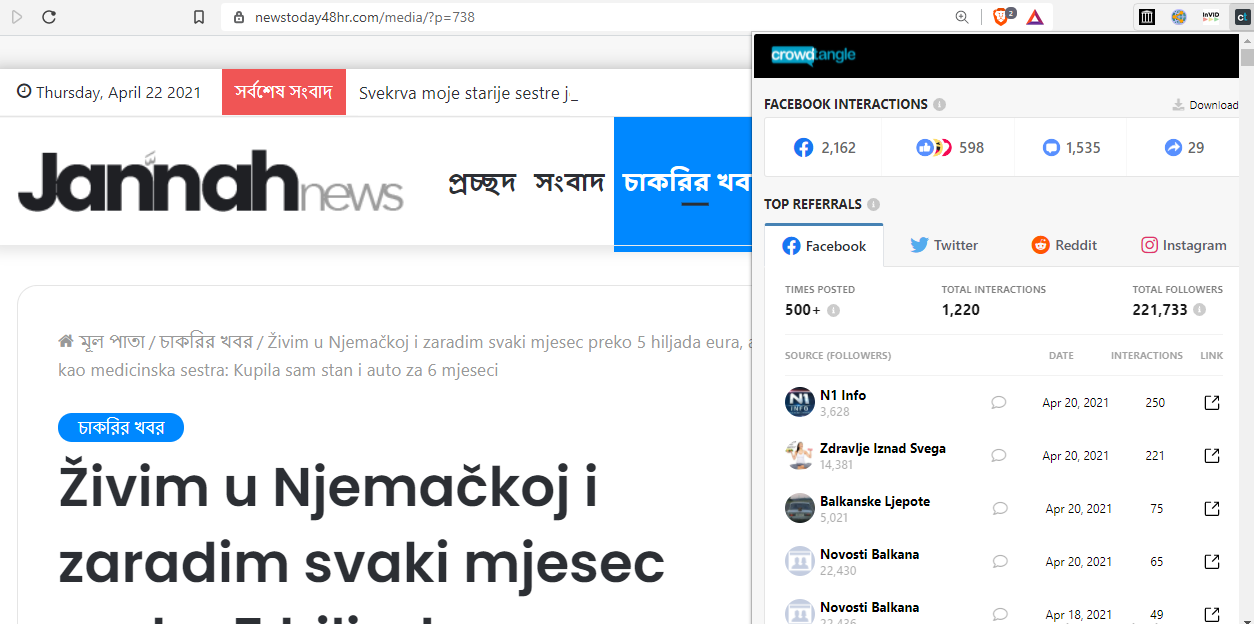Viewport: 1254px width, 624px height.
Task: Click comment bubble in Zdravlje Iznad Svega row
Action: 998,455
